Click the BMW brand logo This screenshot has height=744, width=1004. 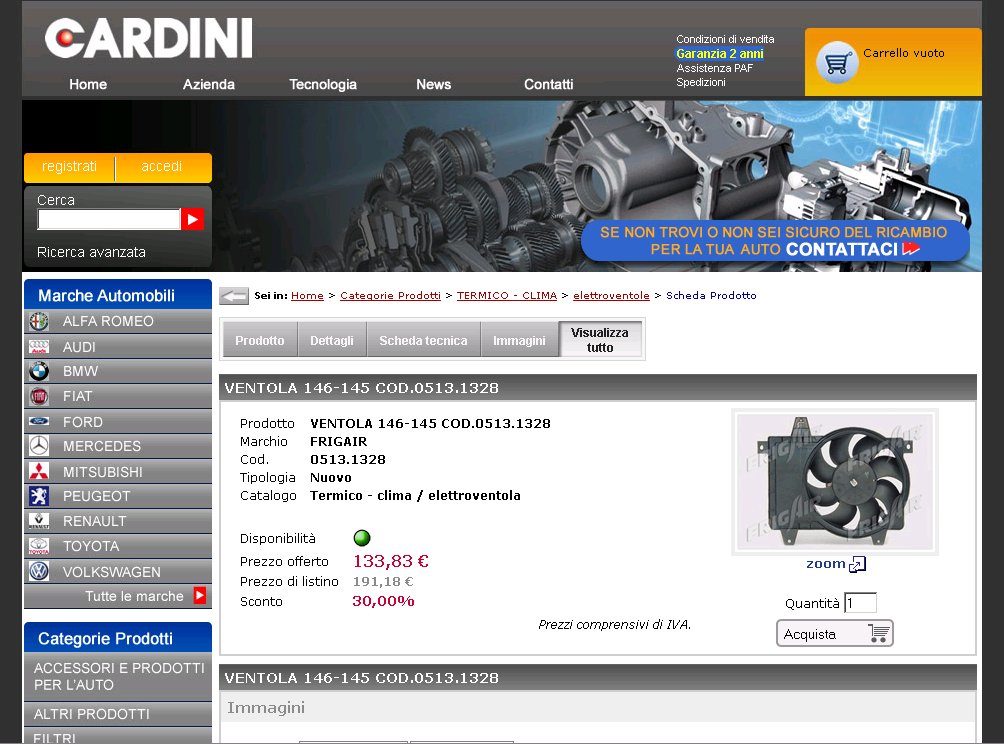click(39, 371)
